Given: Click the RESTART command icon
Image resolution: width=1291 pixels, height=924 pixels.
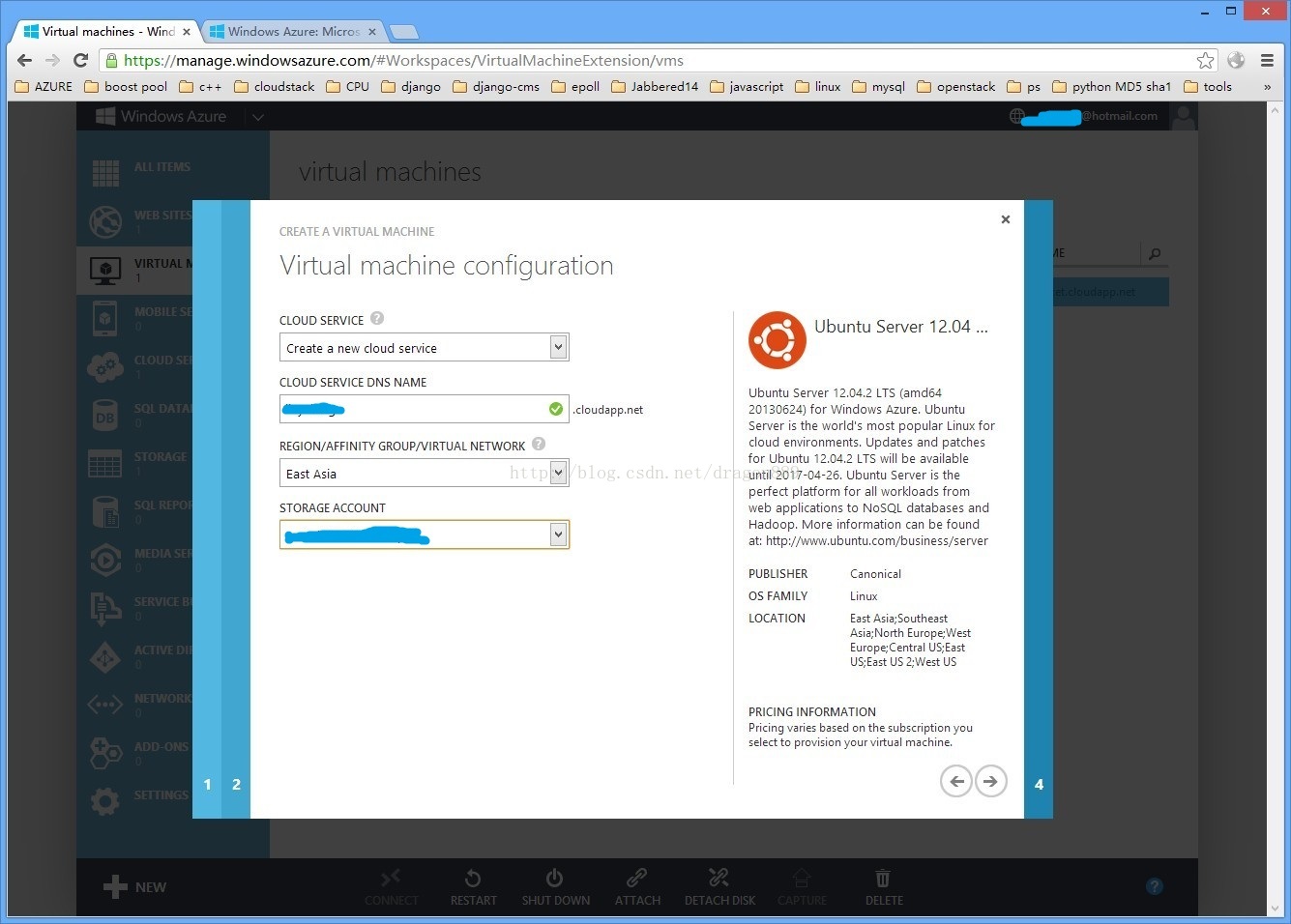Looking at the screenshot, I should pyautogui.click(x=473, y=878).
